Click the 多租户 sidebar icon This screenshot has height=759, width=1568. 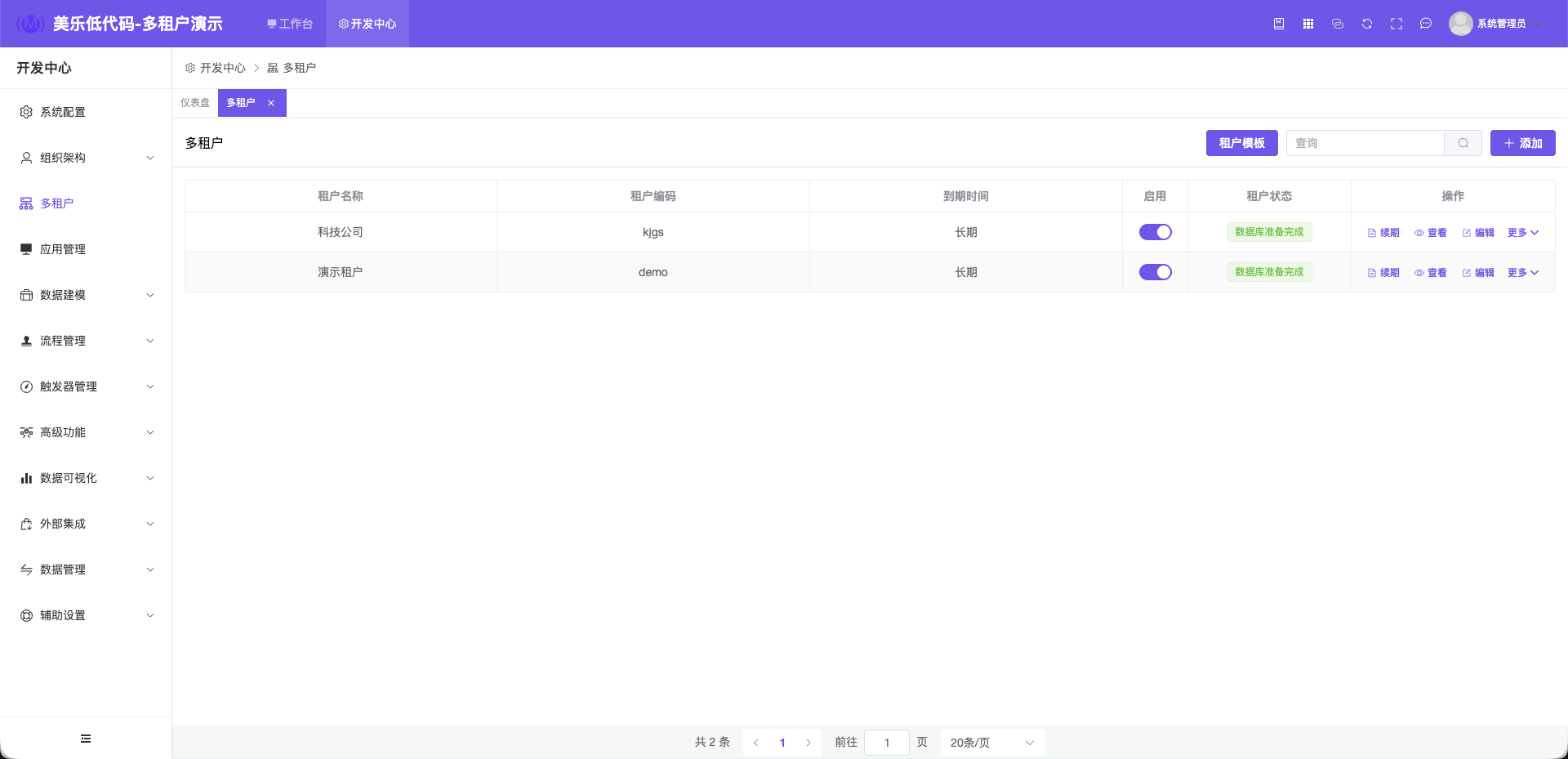(x=26, y=203)
